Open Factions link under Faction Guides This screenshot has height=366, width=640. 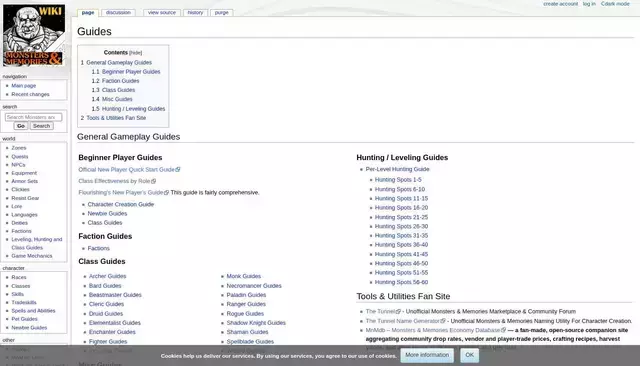(99, 248)
